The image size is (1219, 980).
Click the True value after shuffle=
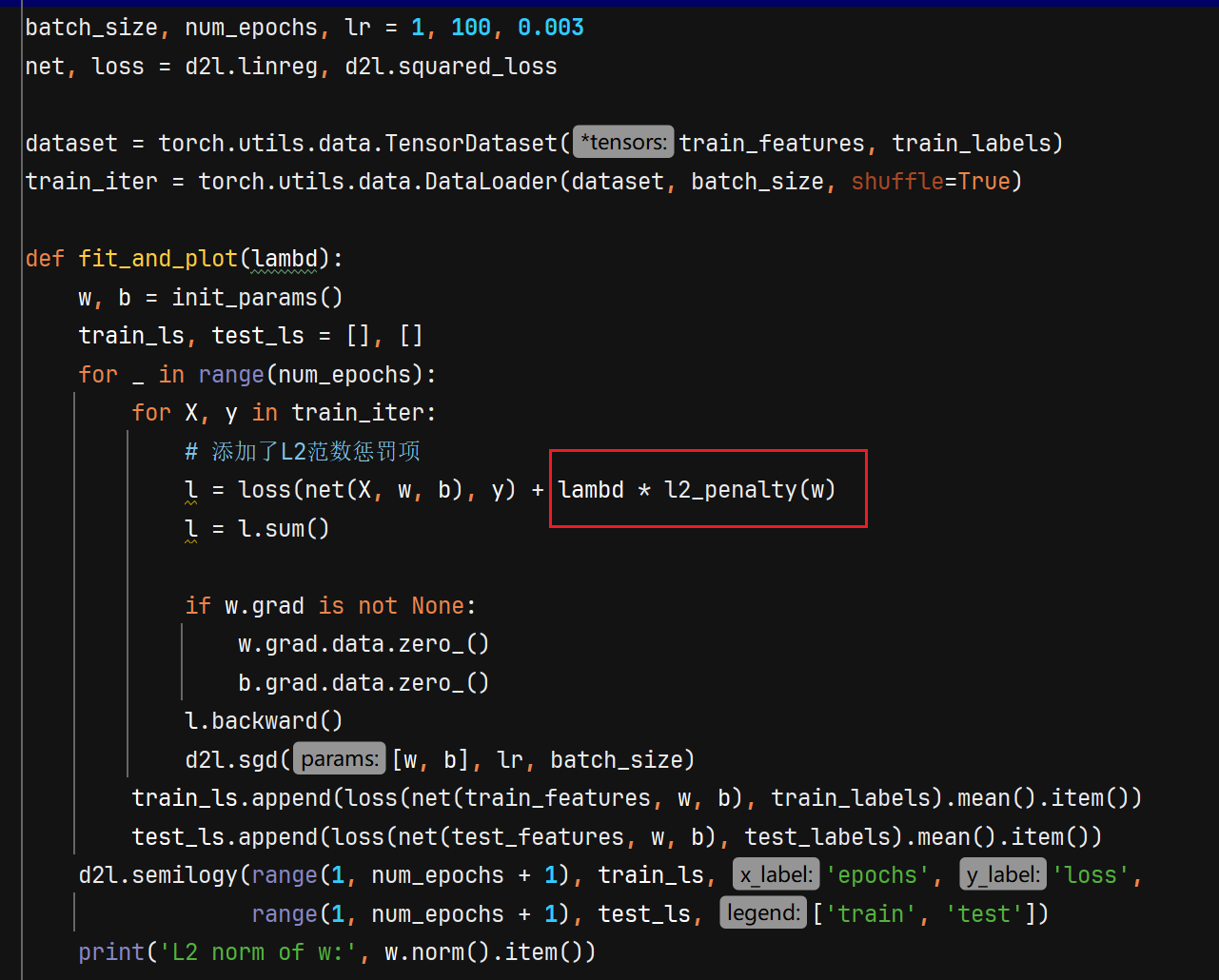coord(984,182)
